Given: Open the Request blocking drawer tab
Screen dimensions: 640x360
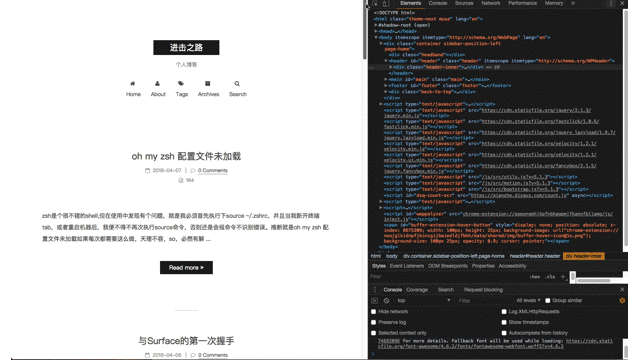Looking at the screenshot, I should click(483, 290).
